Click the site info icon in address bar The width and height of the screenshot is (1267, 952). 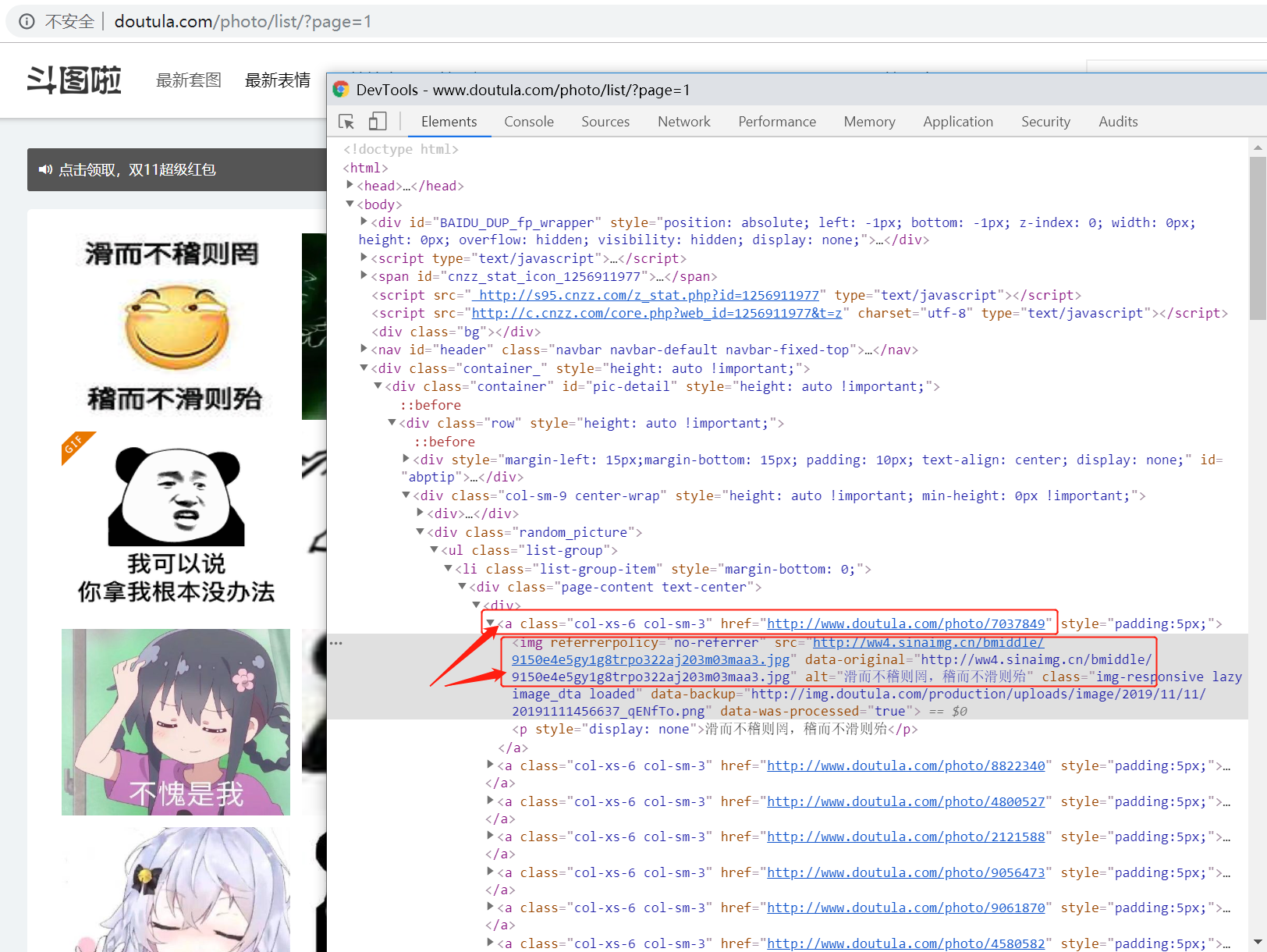(x=27, y=21)
